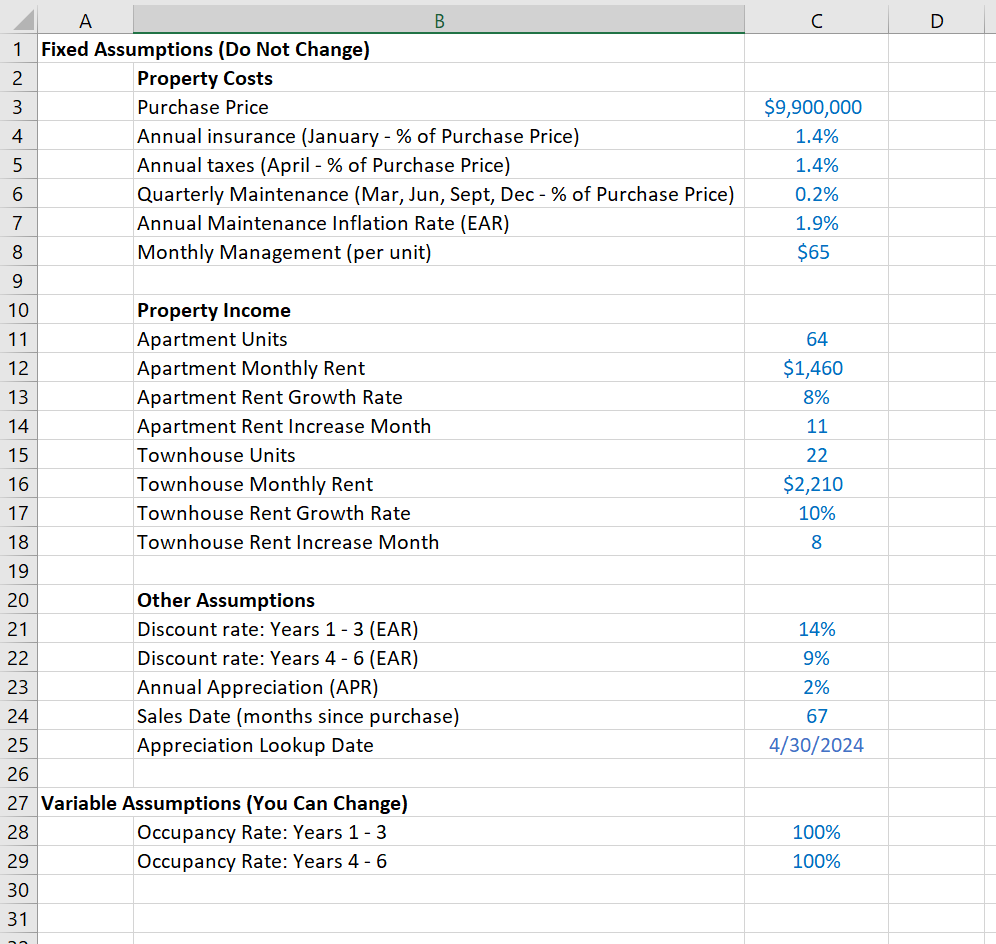Click the Property Costs heading cell
The image size is (996, 944).
click(x=439, y=78)
